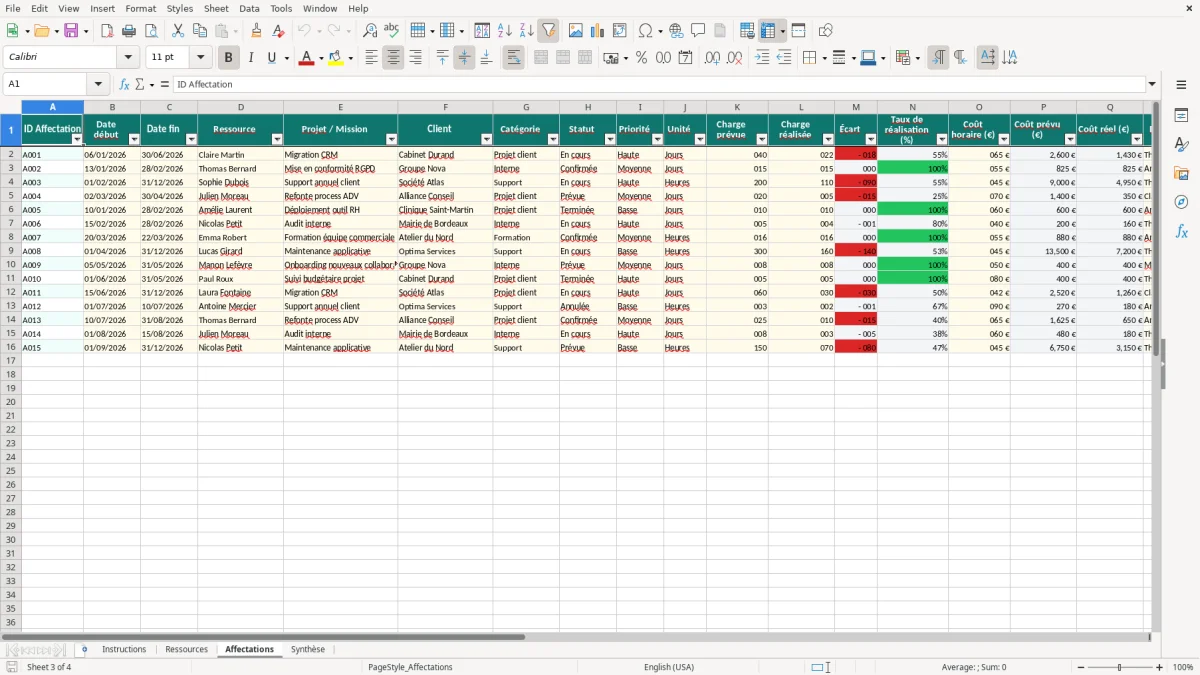The height and width of the screenshot is (675, 1200).
Task: Toggle Center Horizontally alignment
Action: coord(393,58)
